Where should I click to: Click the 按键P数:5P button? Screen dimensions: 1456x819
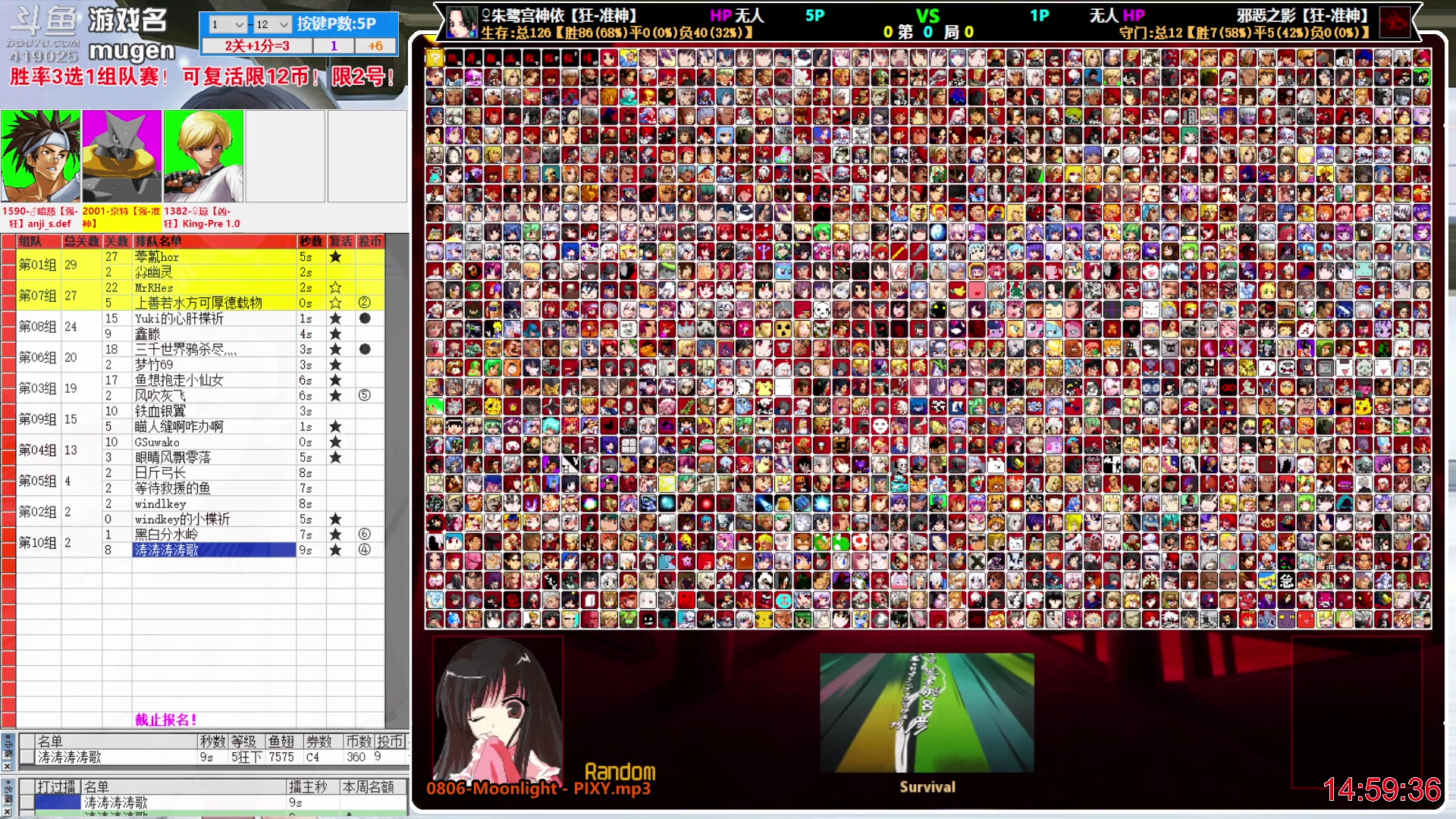[x=336, y=24]
